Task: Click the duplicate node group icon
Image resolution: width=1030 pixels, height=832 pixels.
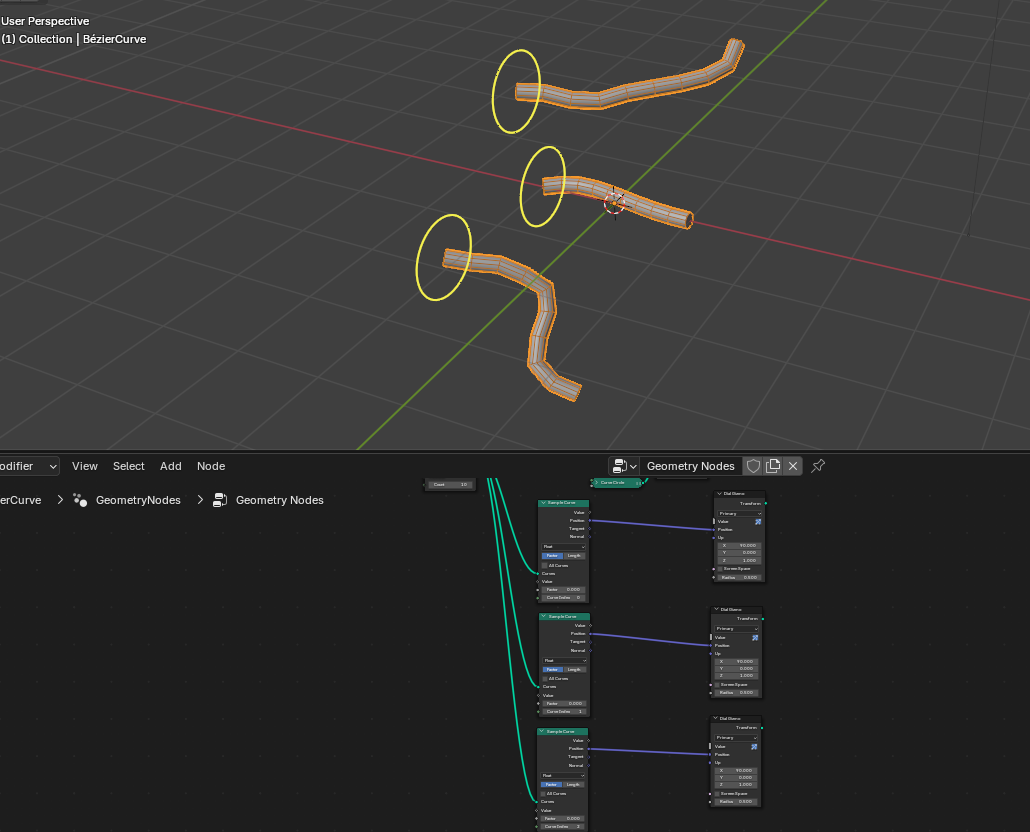Action: pos(773,466)
